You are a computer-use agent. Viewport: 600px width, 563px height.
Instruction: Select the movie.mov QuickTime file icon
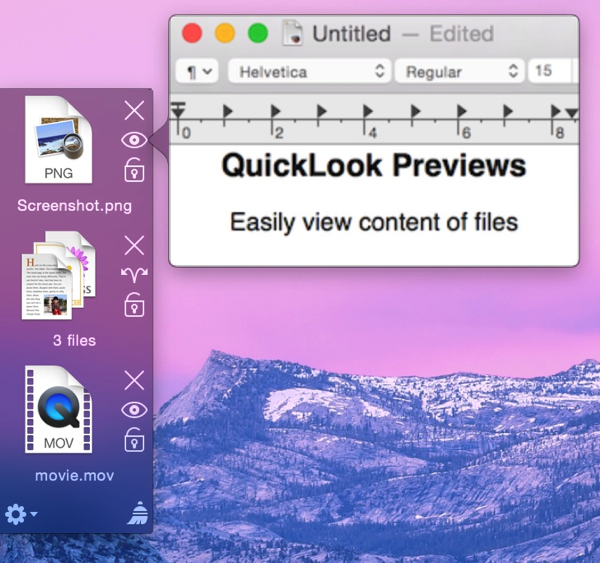pyautogui.click(x=59, y=410)
